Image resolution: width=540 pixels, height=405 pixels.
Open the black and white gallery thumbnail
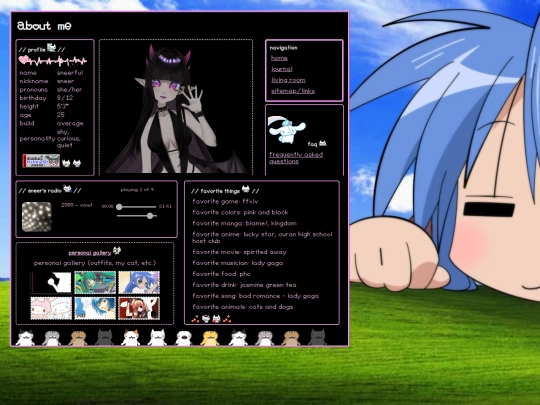pos(51,282)
